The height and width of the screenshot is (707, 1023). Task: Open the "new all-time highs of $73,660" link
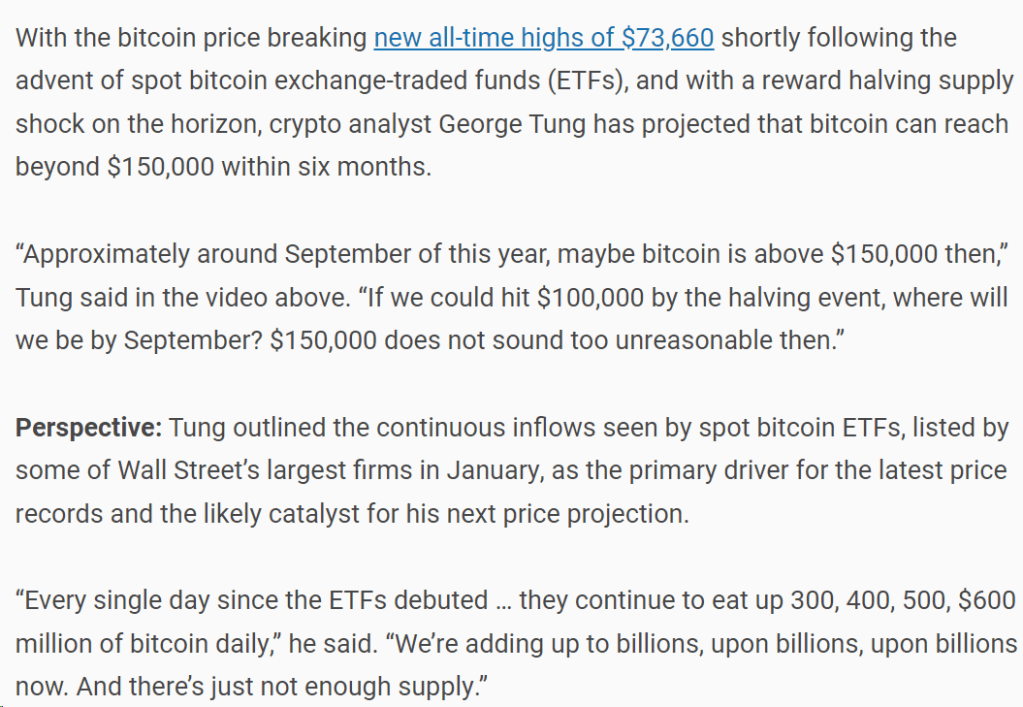(543, 39)
